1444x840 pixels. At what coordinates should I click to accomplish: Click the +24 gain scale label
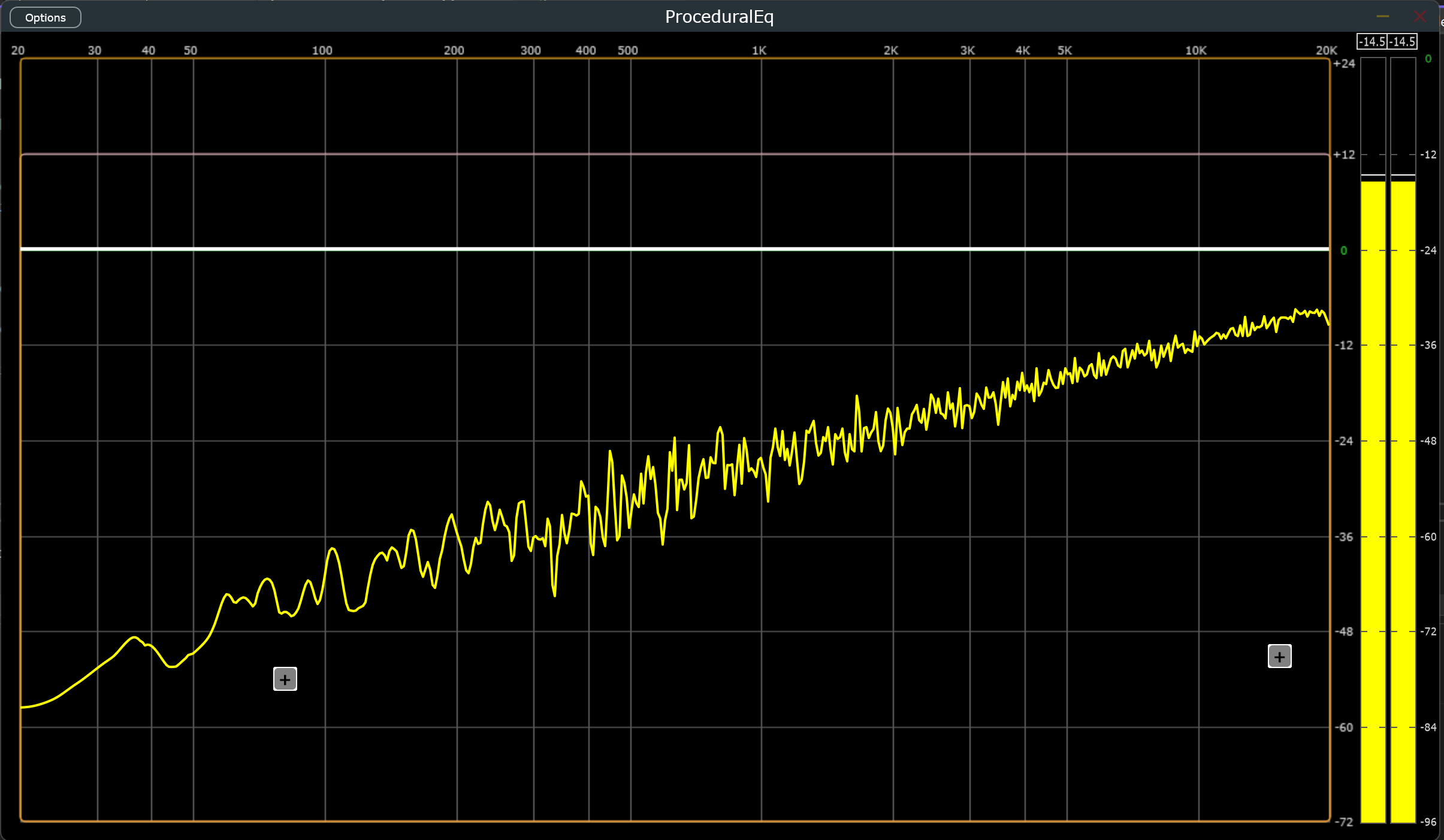[1344, 64]
